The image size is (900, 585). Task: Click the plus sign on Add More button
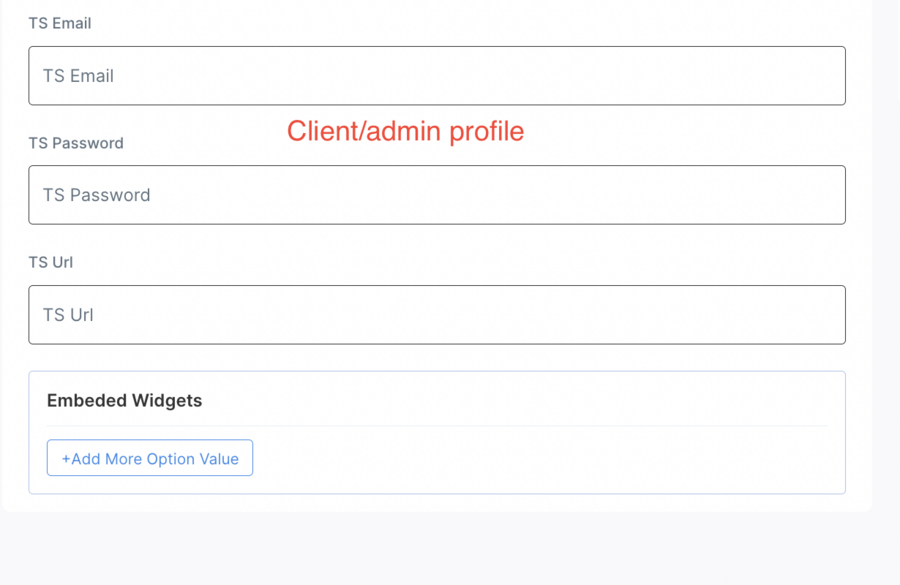point(66,459)
